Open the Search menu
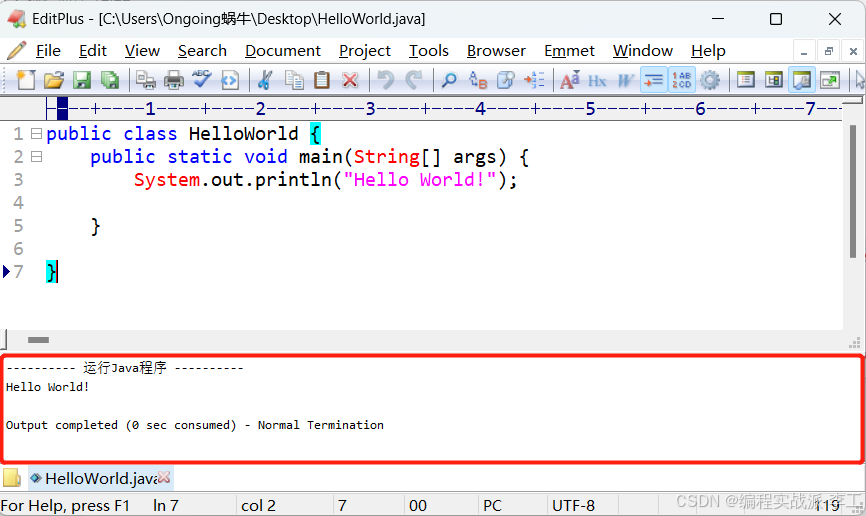This screenshot has height=516, width=866. [202, 51]
